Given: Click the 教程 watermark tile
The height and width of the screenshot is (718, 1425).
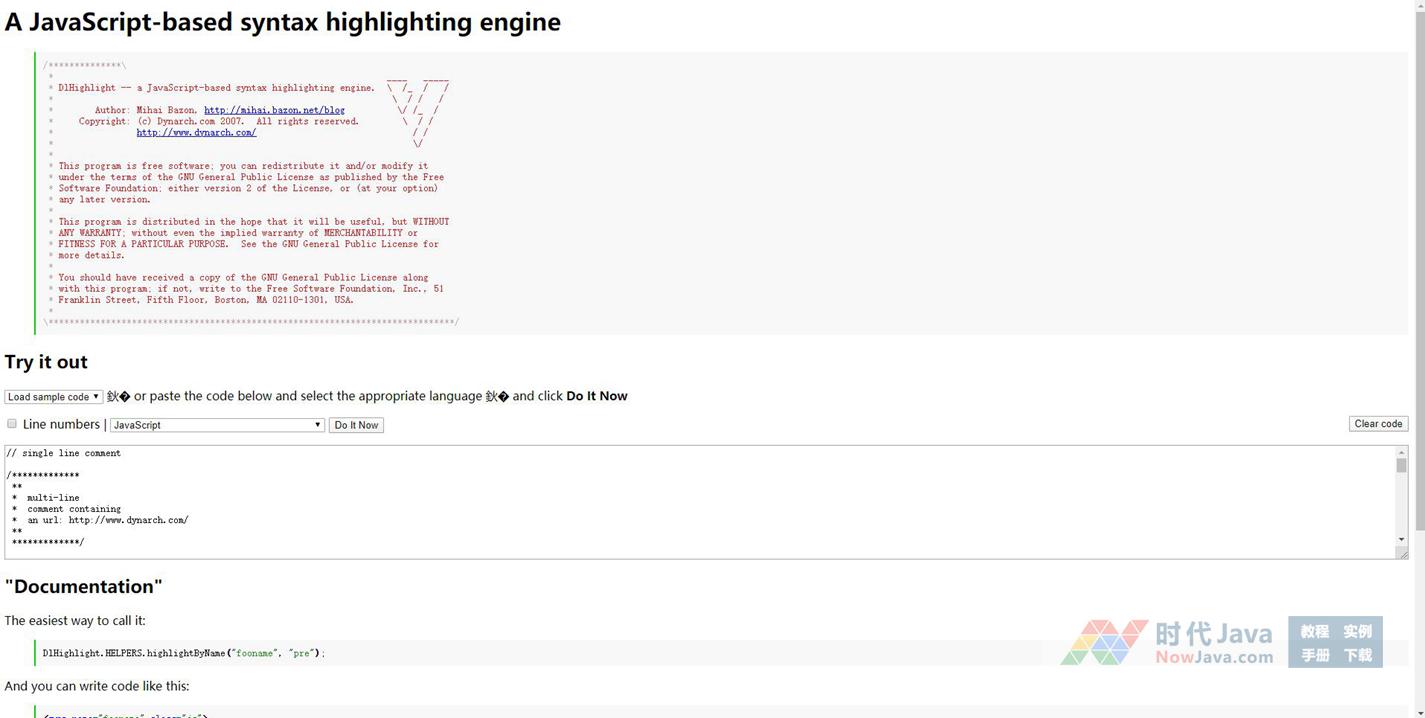Looking at the screenshot, I should pyautogui.click(x=1314, y=631).
